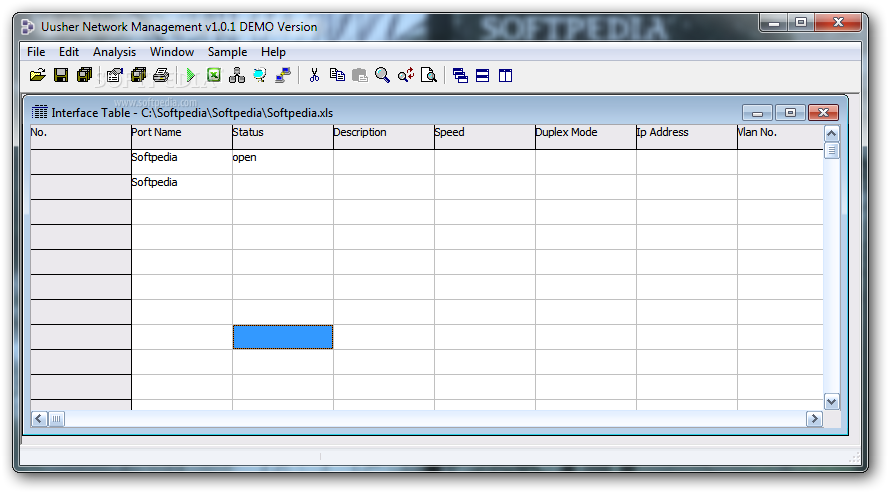Viewport: 889px width, 493px height.
Task: Click the Tile Vertically windows icon
Action: [x=506, y=75]
